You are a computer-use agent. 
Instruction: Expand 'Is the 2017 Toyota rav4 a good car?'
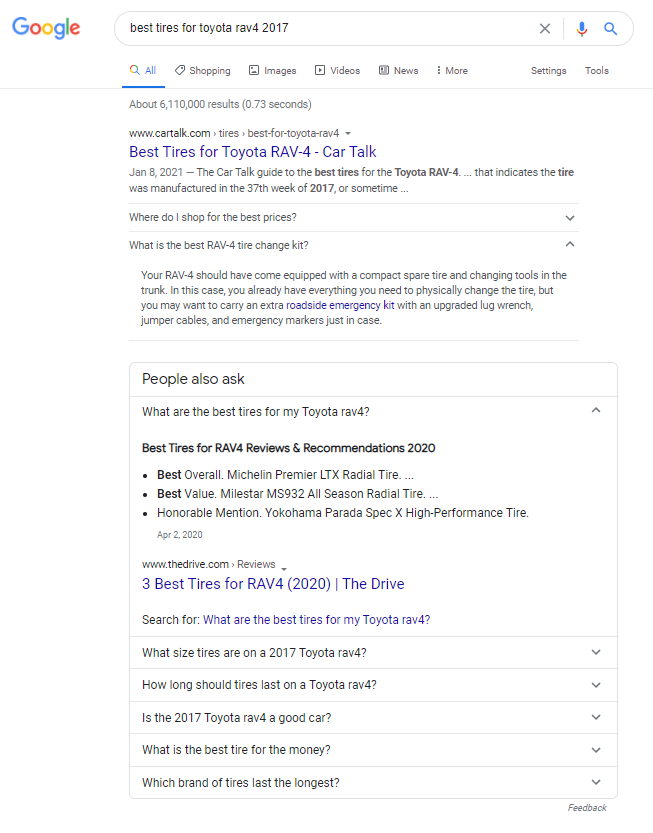[x=373, y=718]
